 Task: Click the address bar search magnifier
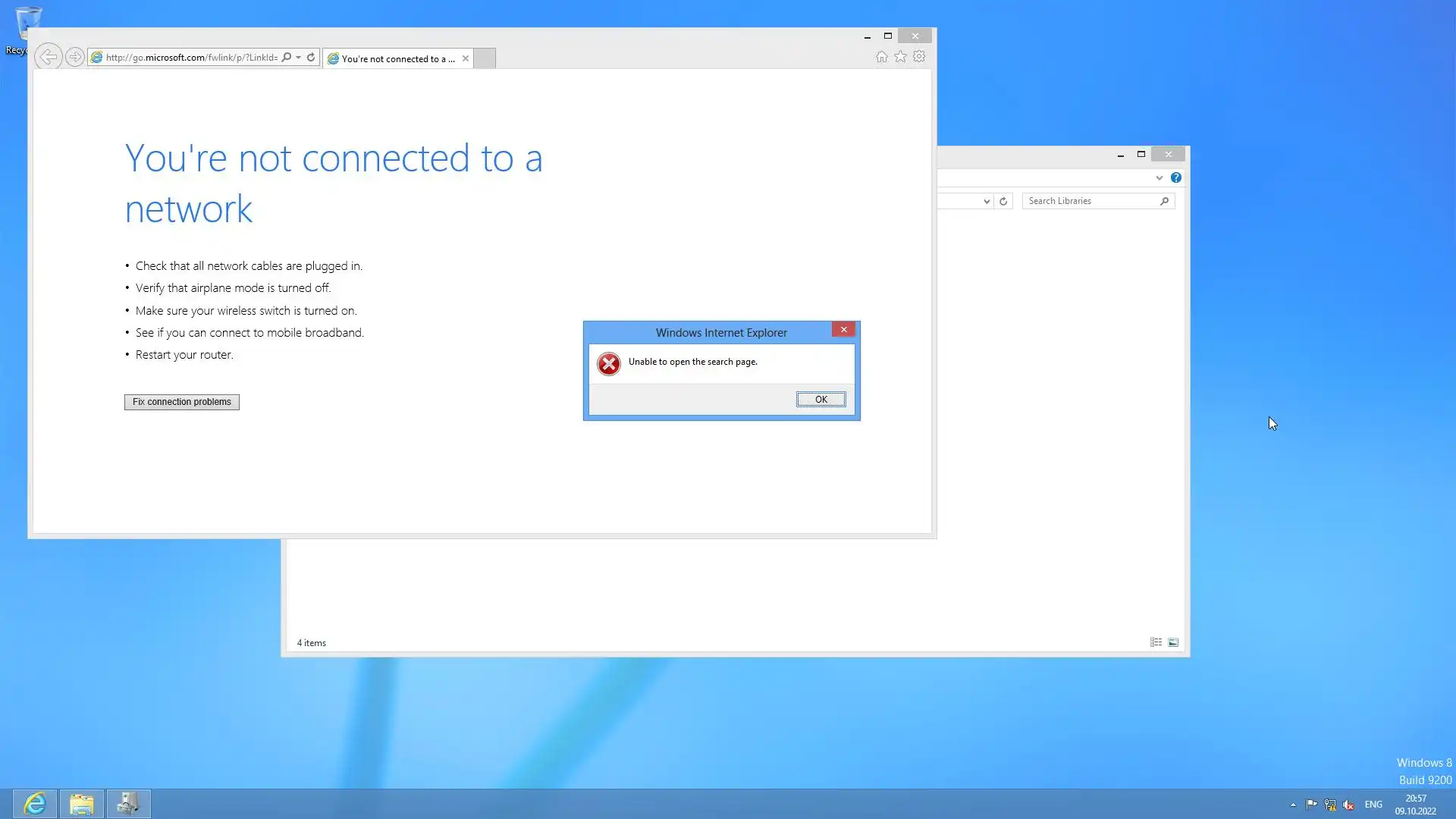pos(287,57)
